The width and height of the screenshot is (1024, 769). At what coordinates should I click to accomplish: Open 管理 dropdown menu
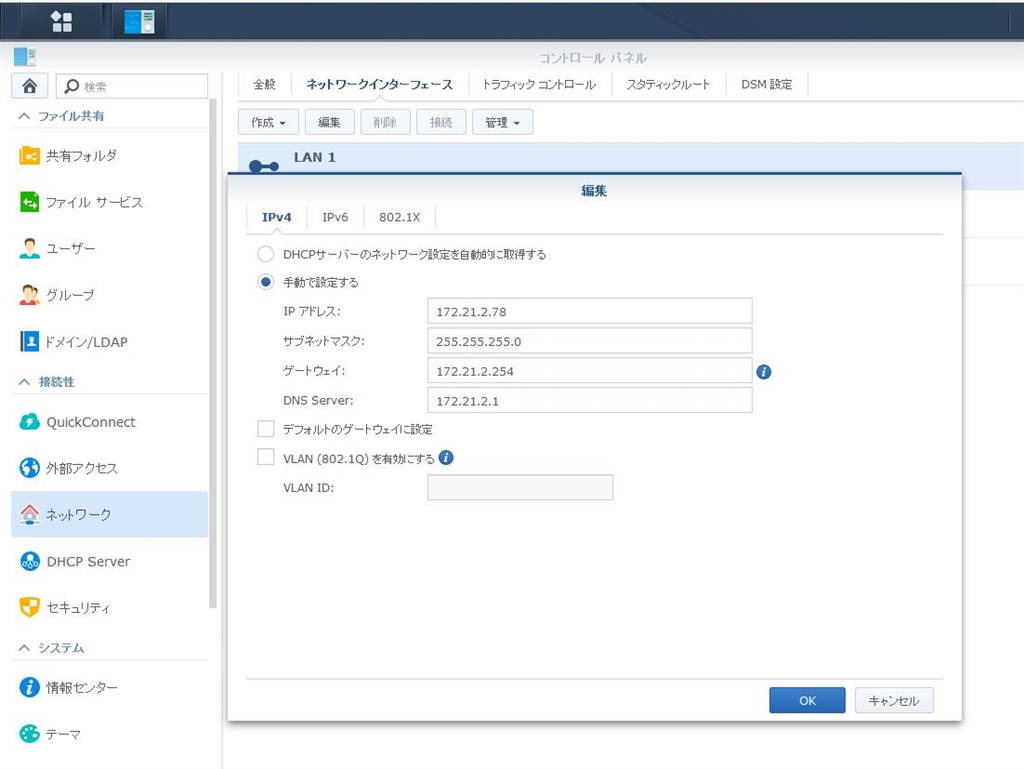coord(502,122)
